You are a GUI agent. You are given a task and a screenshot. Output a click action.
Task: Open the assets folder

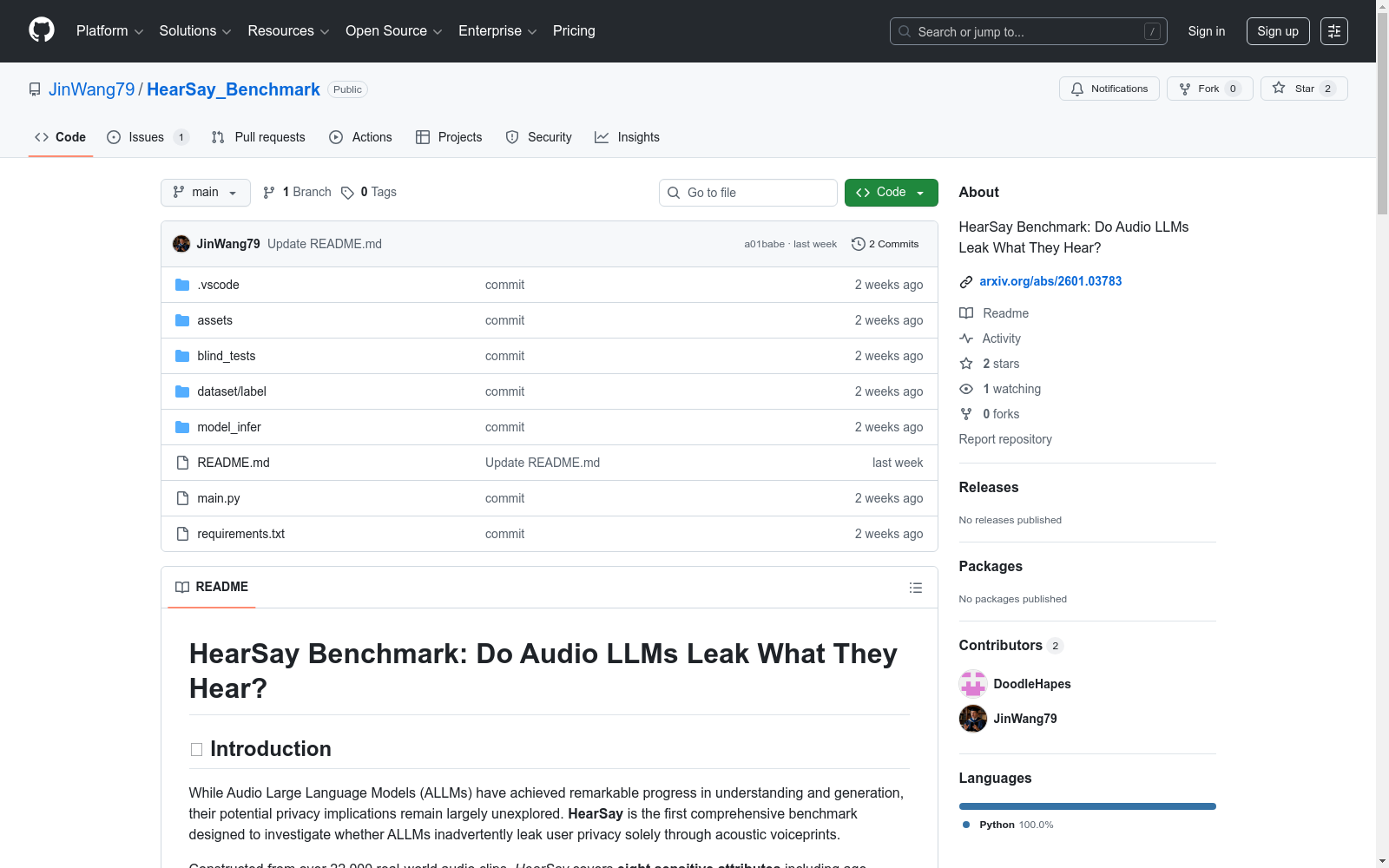point(214,320)
